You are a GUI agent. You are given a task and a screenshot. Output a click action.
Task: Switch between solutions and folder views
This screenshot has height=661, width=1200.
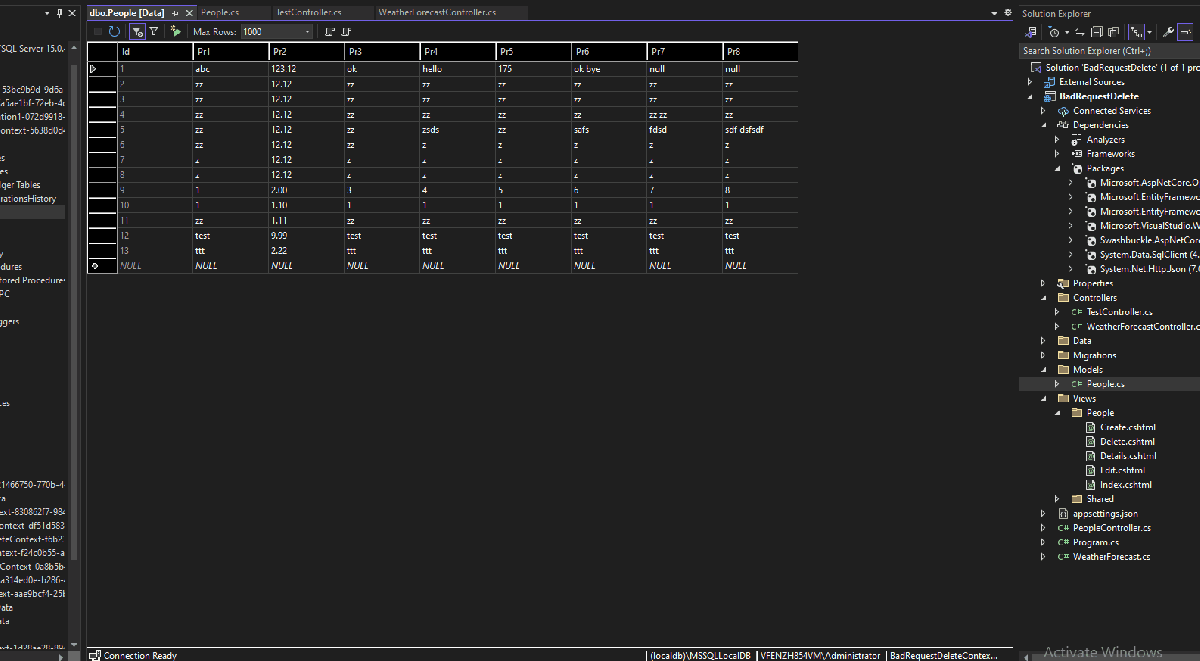(1030, 32)
